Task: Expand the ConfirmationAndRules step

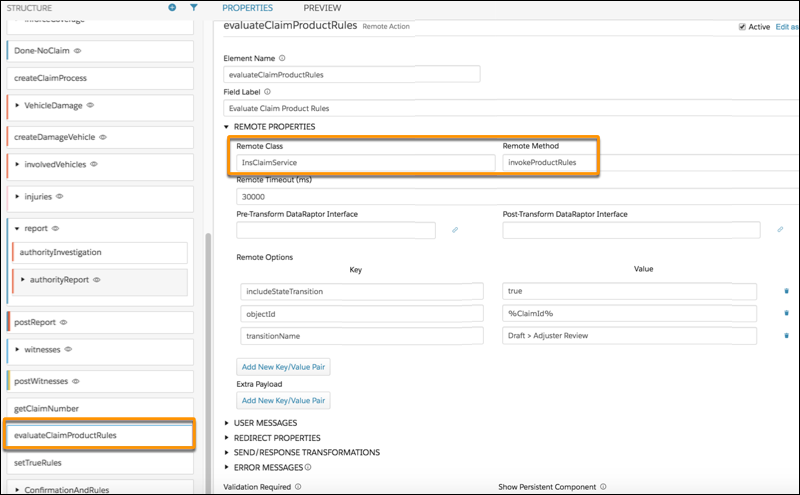Action: (x=17, y=490)
